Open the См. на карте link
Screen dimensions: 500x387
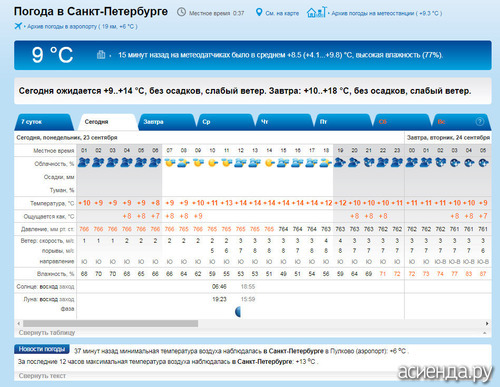(282, 13)
